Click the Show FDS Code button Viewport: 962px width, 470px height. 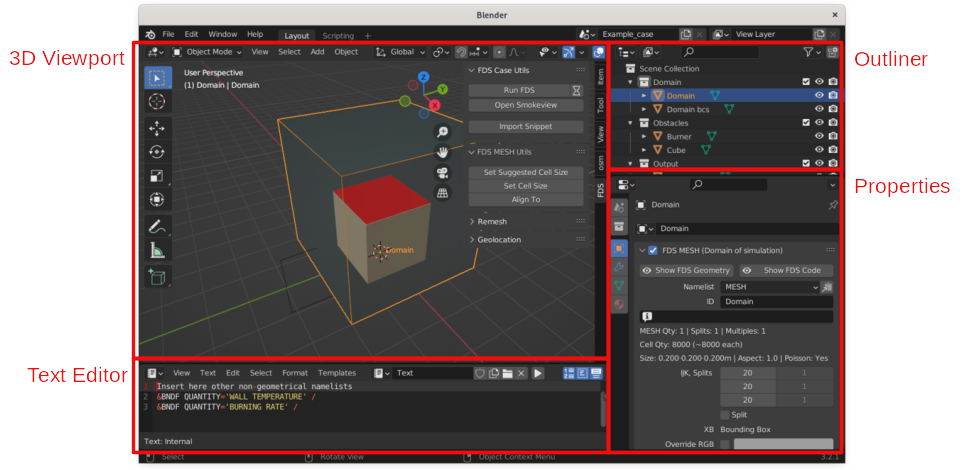tap(787, 271)
